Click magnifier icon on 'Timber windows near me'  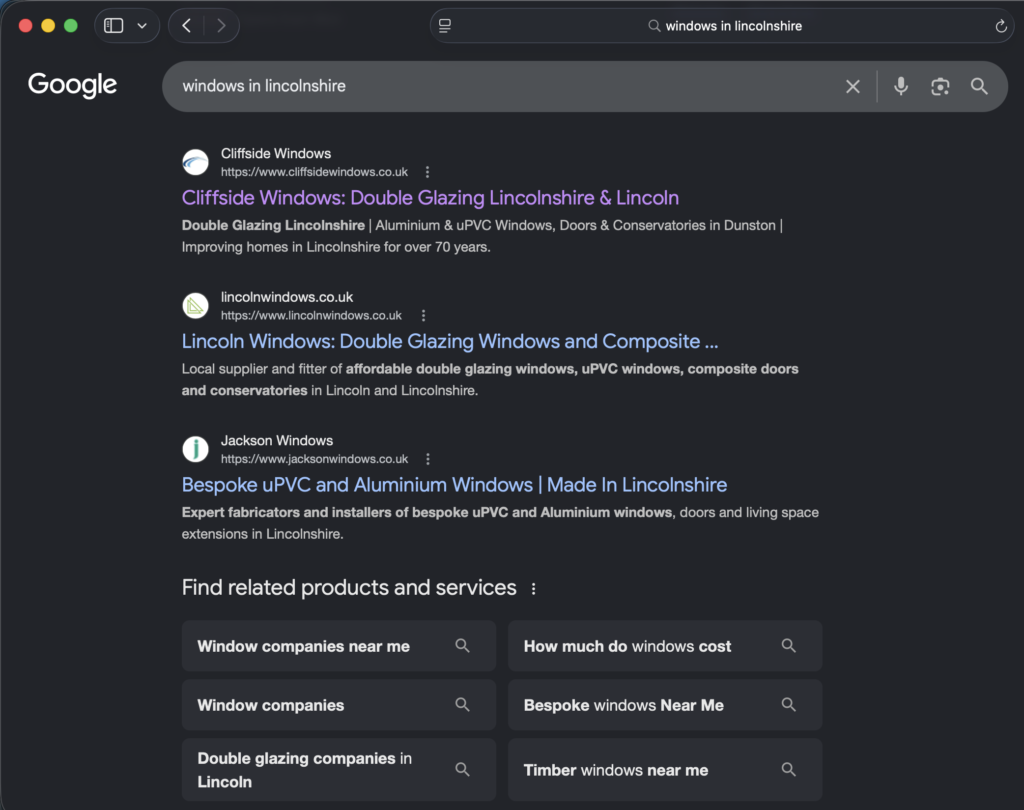click(x=788, y=769)
